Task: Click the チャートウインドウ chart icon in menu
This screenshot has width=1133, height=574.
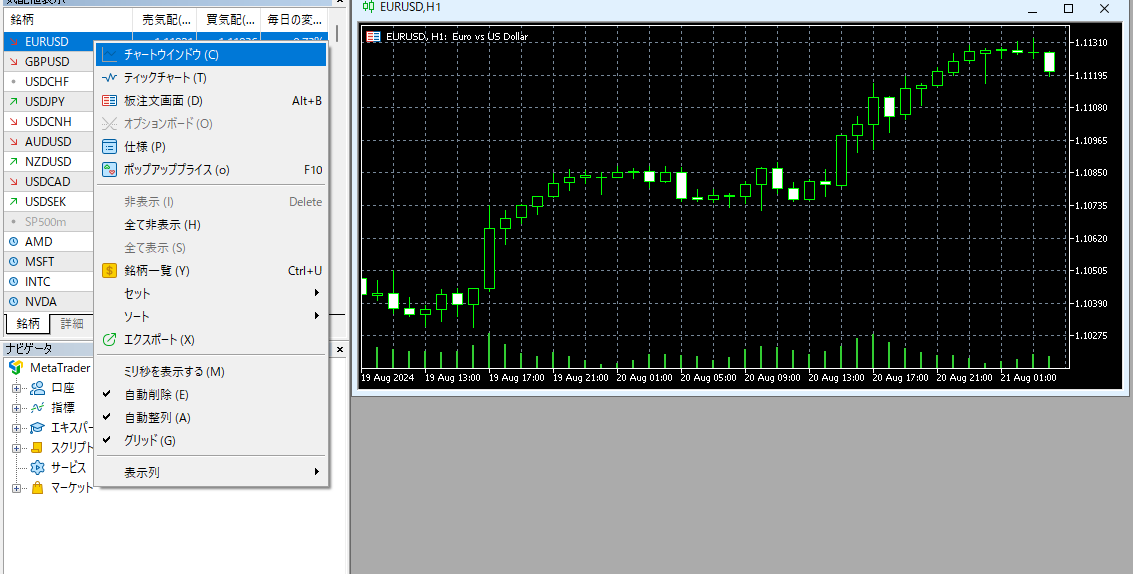Action: coord(110,54)
